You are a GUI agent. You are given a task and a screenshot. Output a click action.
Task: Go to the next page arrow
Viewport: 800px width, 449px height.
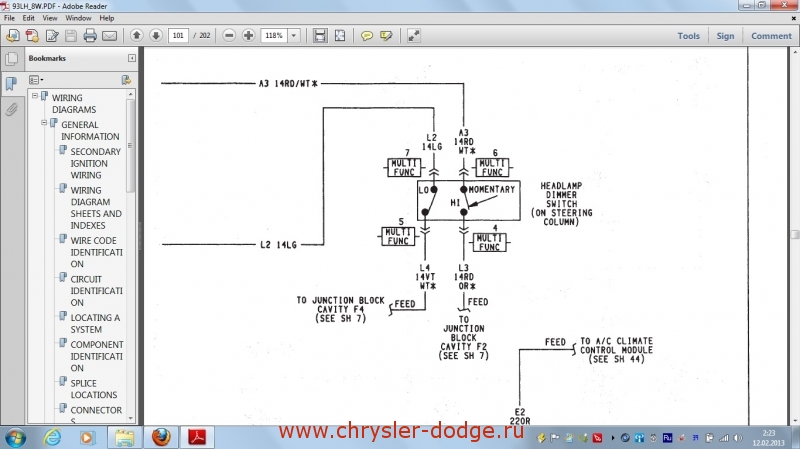click(156, 35)
